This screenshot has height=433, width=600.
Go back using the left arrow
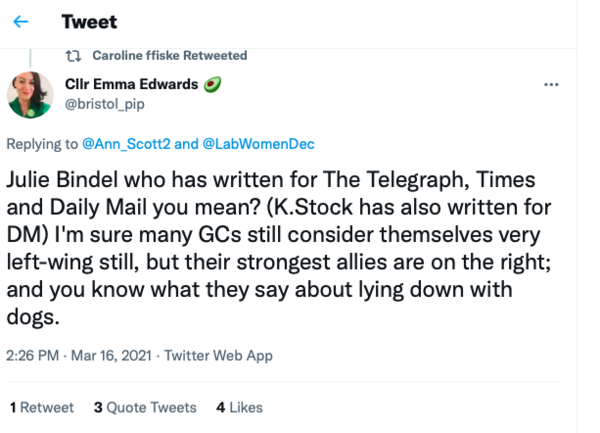tap(21, 22)
